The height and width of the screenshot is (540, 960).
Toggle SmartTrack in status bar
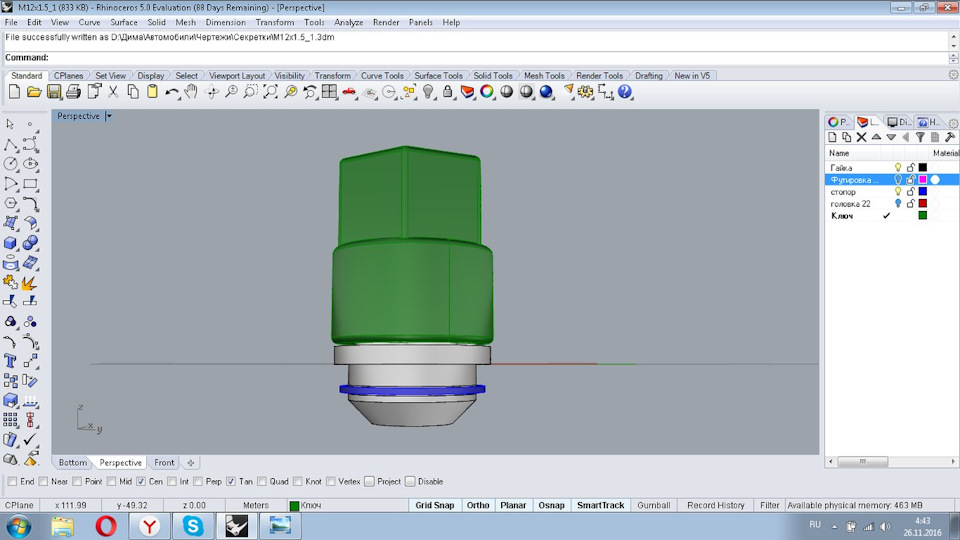click(601, 506)
